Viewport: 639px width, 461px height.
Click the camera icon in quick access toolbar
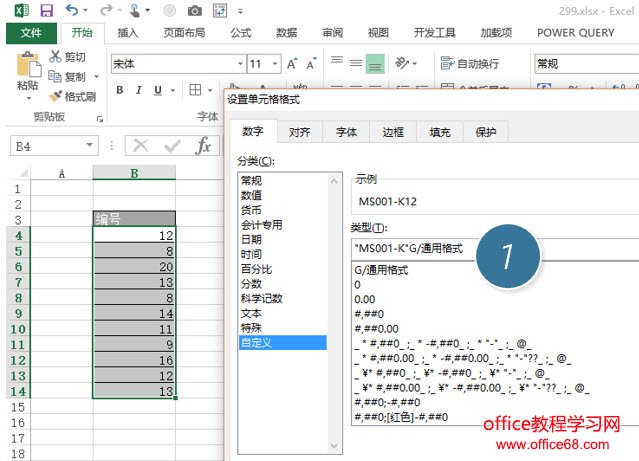[195, 11]
